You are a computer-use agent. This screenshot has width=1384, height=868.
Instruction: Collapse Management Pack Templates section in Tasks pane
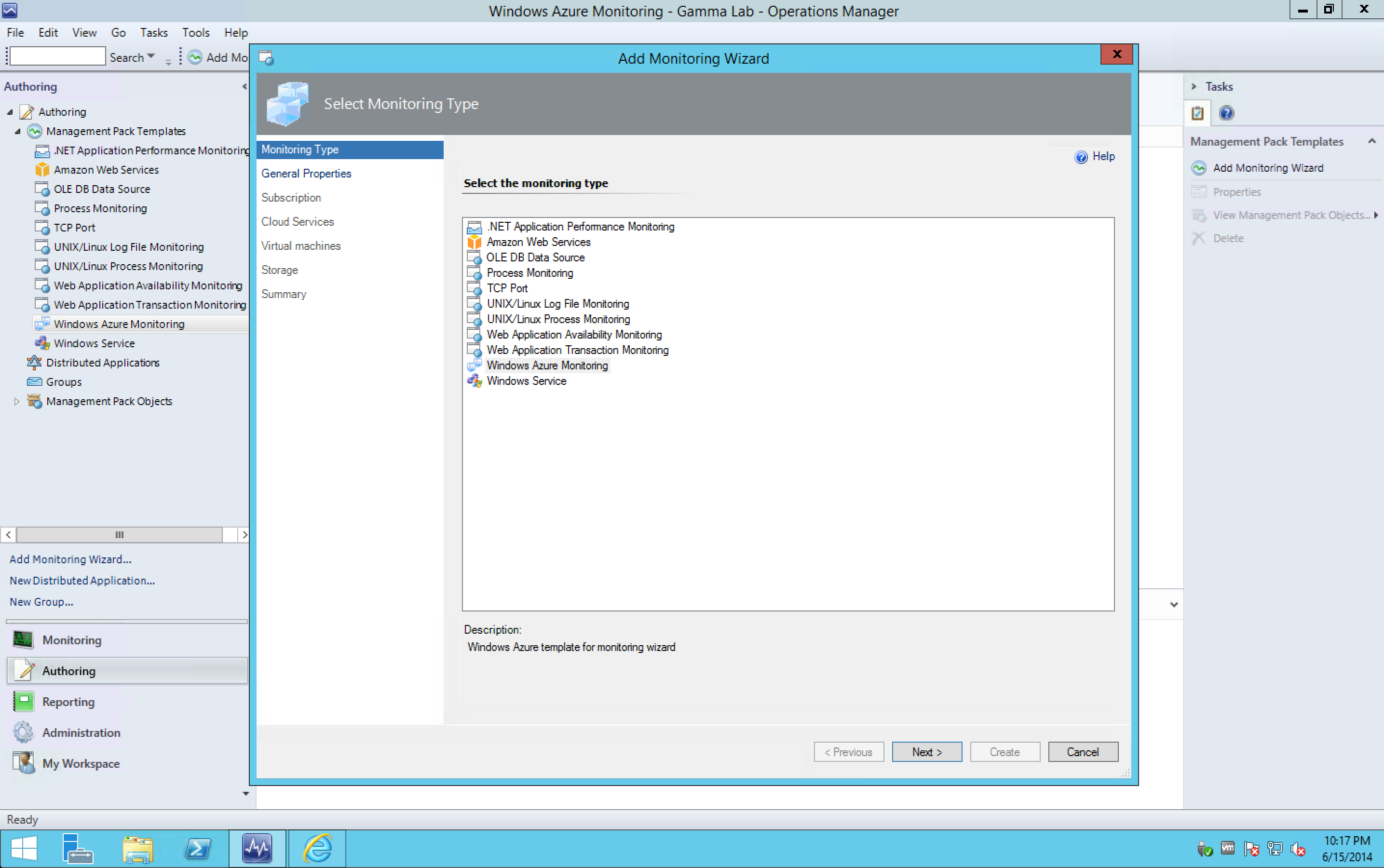pyautogui.click(x=1372, y=141)
